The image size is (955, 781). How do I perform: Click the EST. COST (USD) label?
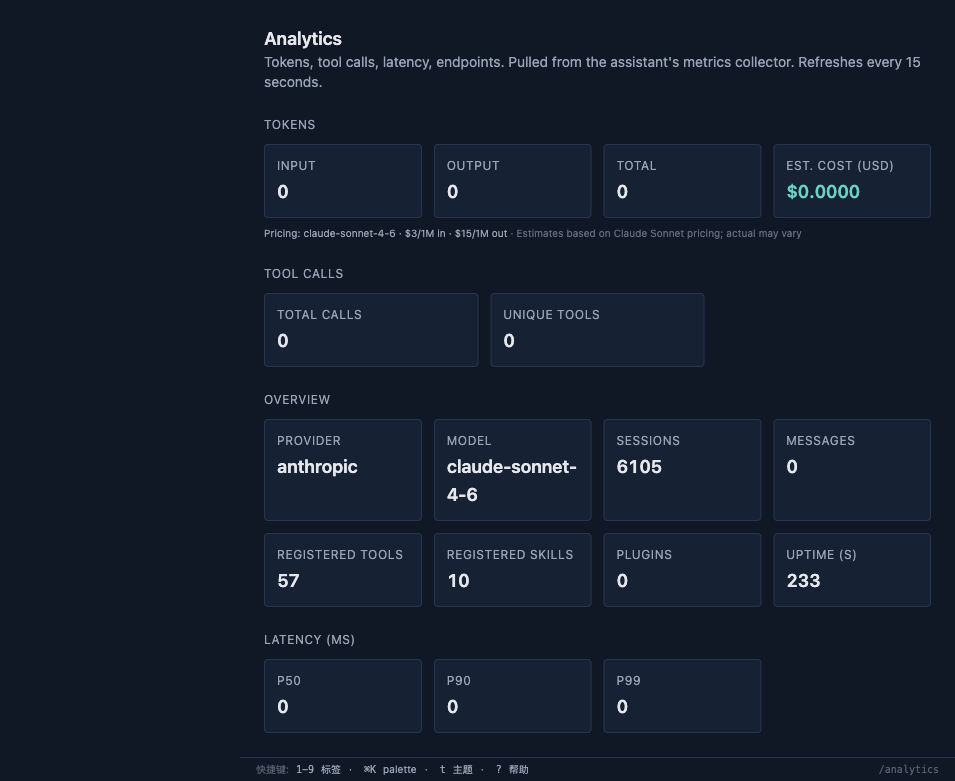click(x=839, y=166)
